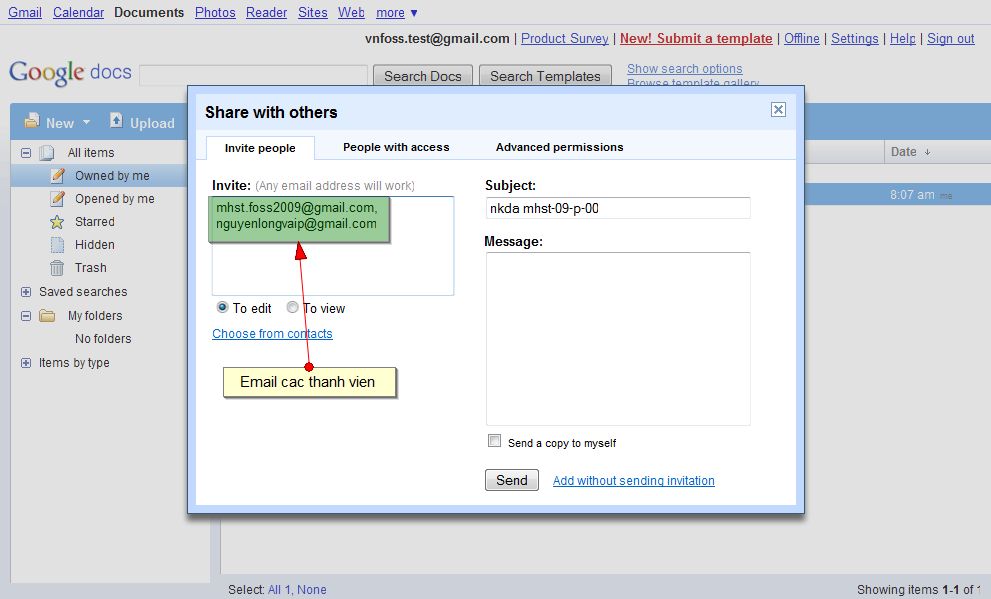Screen dimensions: 991x599
Task: Collapse the My folders section
Action: point(26,315)
